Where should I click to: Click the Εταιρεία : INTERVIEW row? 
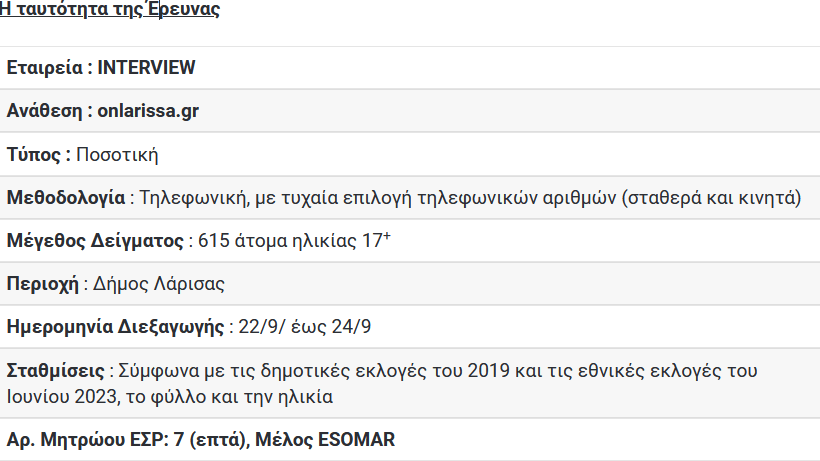[x=410, y=68]
